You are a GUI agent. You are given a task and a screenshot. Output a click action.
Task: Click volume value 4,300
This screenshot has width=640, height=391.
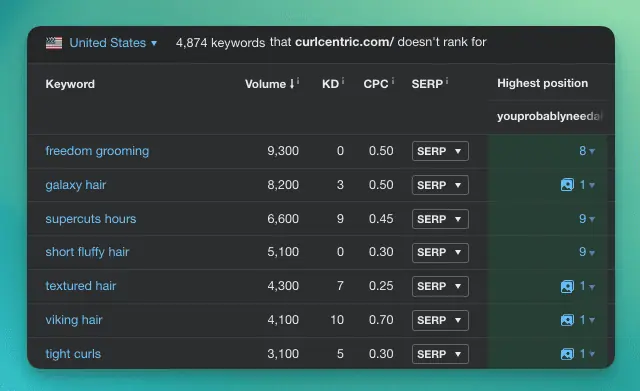283,286
